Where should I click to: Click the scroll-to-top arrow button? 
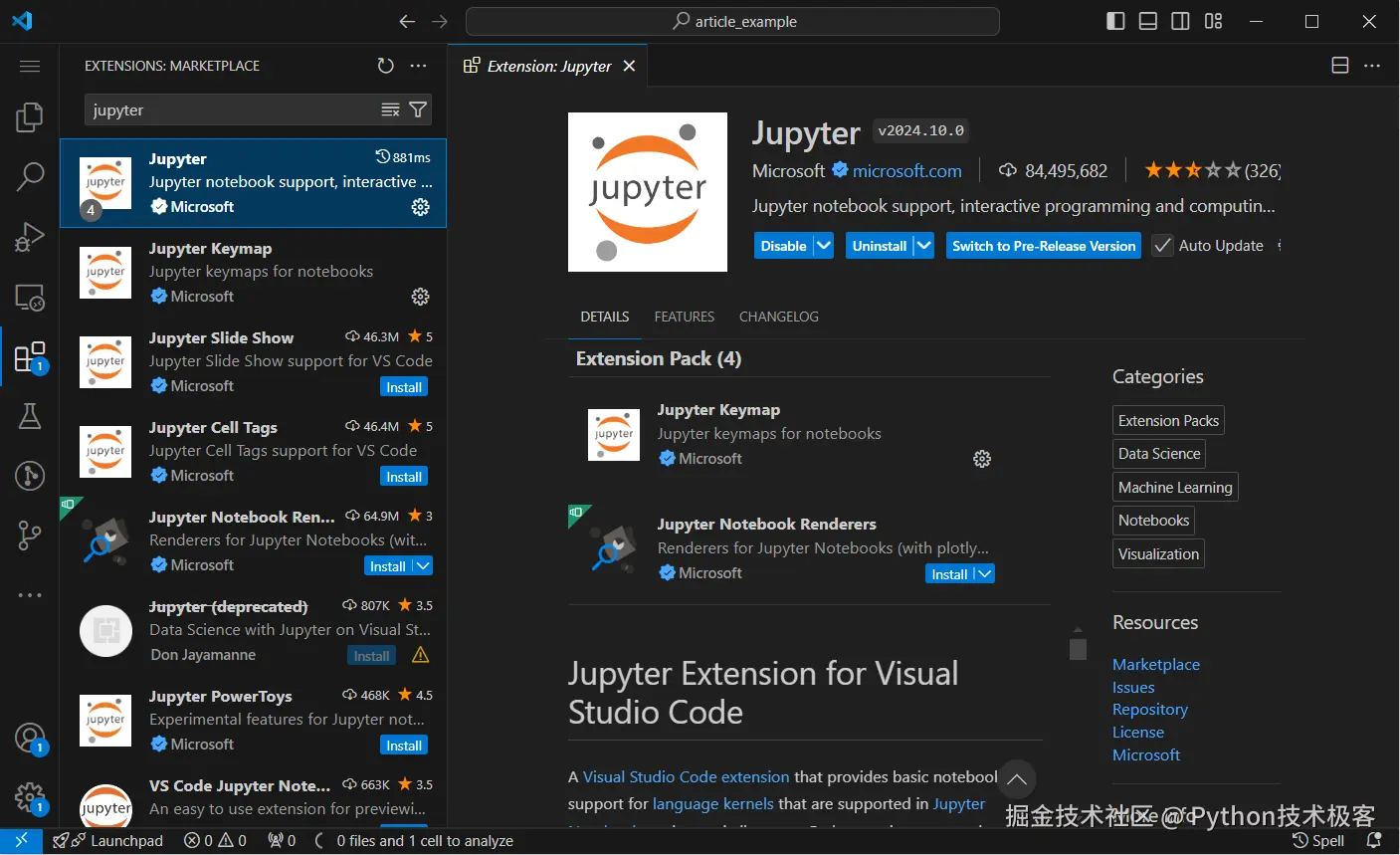(x=1016, y=779)
